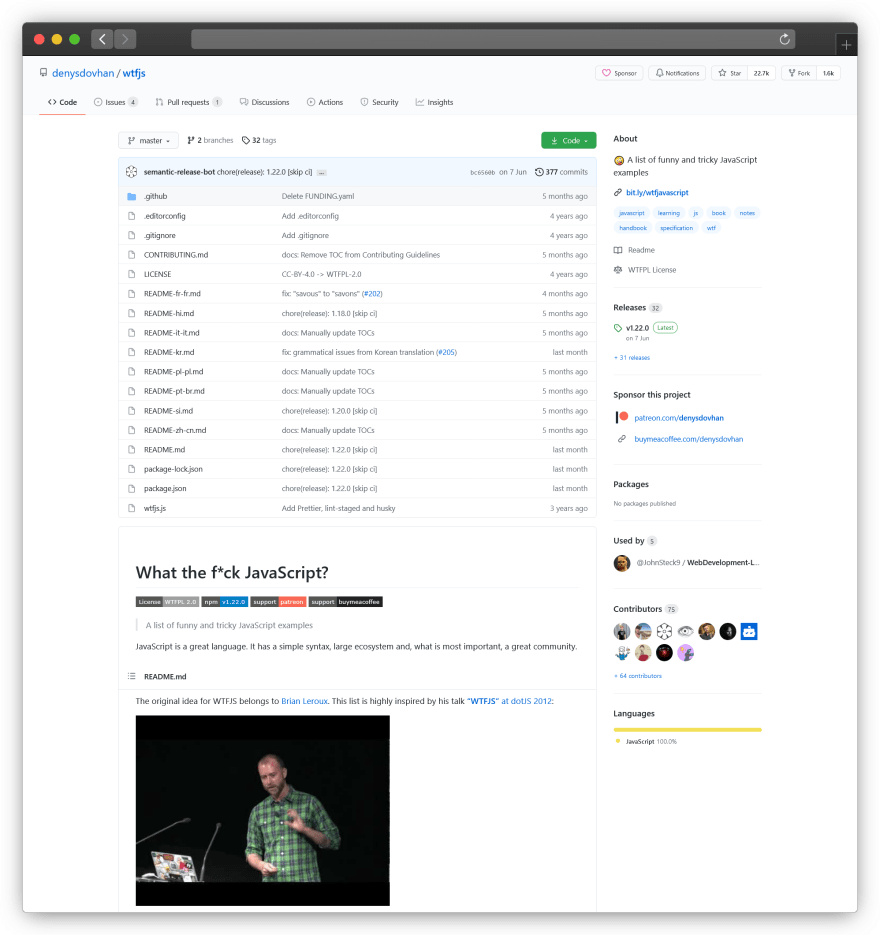Open the Pull requests tab
Viewport: 880px width, 935px height.
pyautogui.click(x=188, y=102)
